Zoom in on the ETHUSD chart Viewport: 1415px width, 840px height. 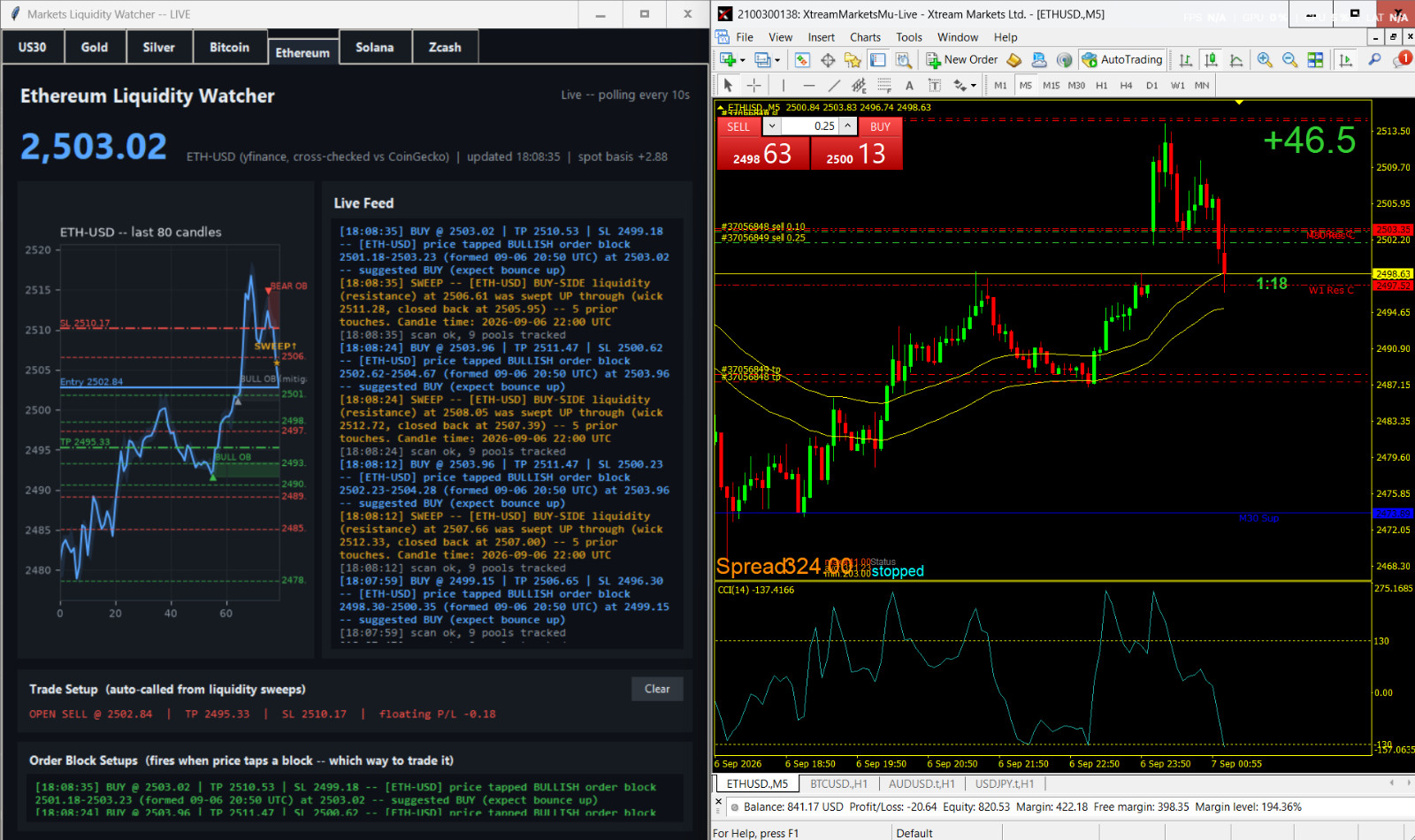[1265, 60]
